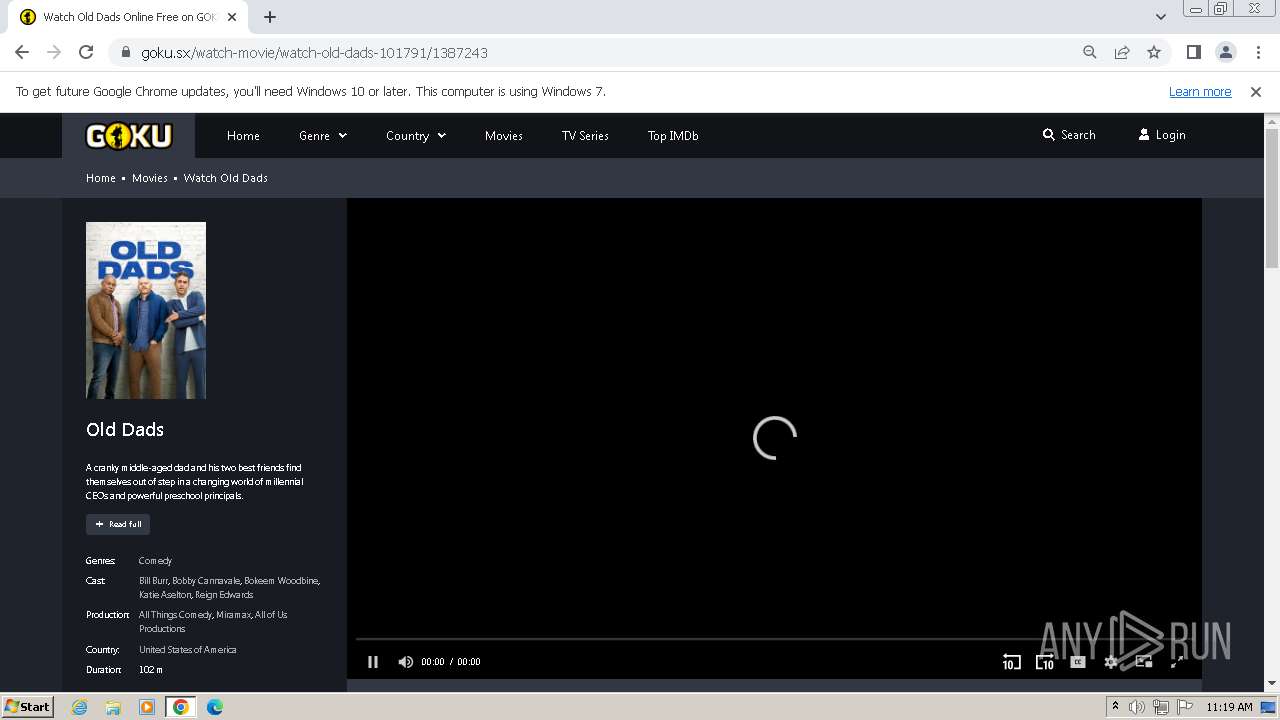This screenshot has width=1280, height=720.
Task: Open the Movies menu item
Action: [x=504, y=136]
